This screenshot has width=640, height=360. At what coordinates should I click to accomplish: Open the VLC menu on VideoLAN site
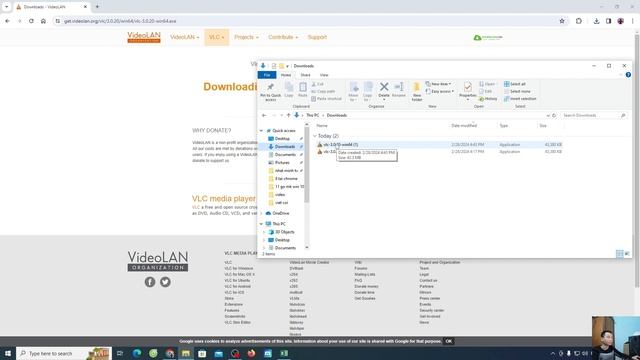[216, 37]
